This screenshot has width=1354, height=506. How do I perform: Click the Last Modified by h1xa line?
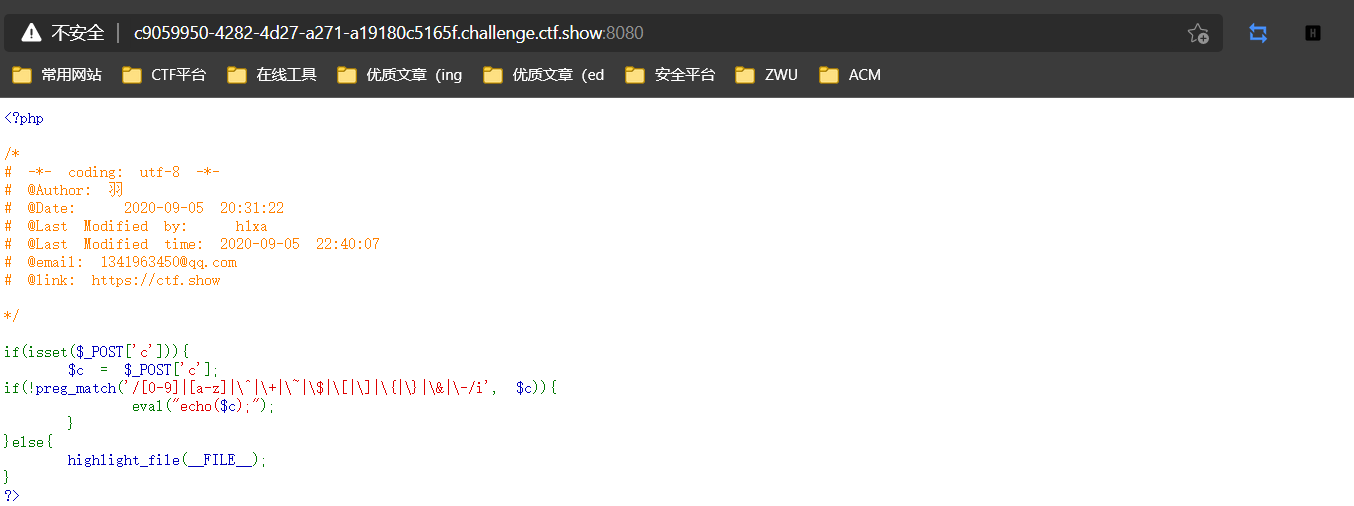tap(136, 226)
